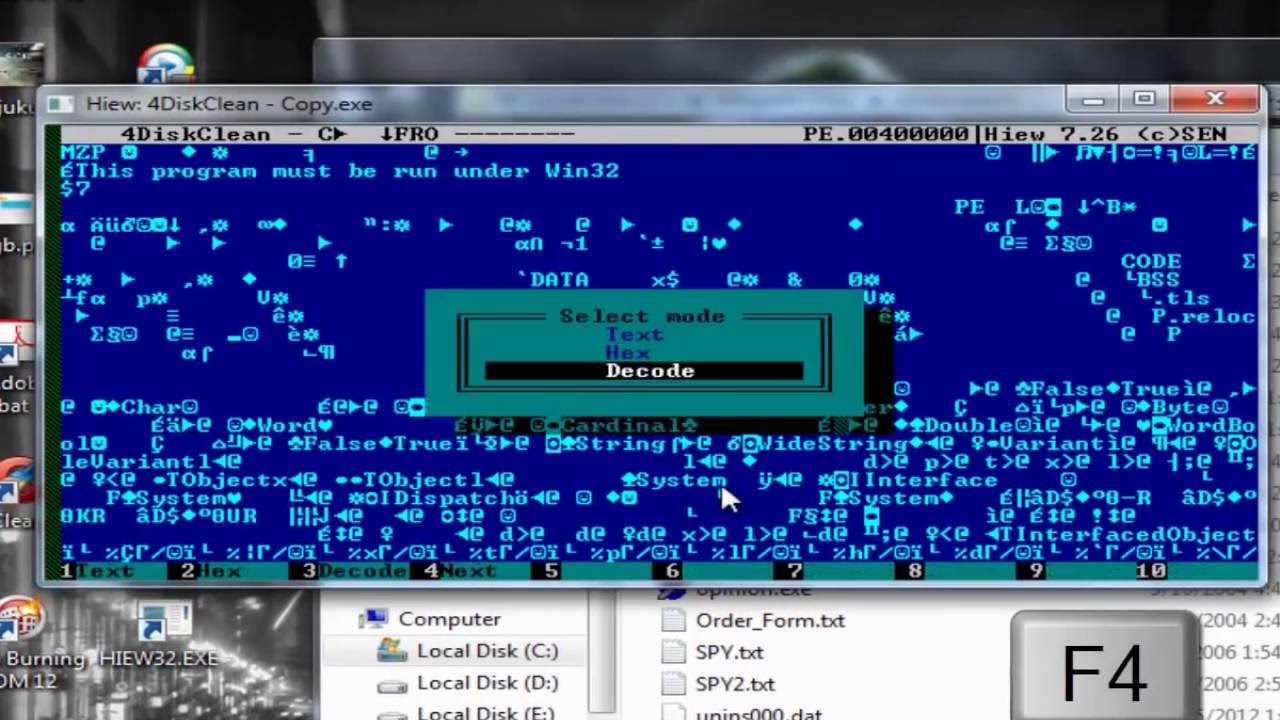Select Hex in the Select mode dialog

coord(627,353)
